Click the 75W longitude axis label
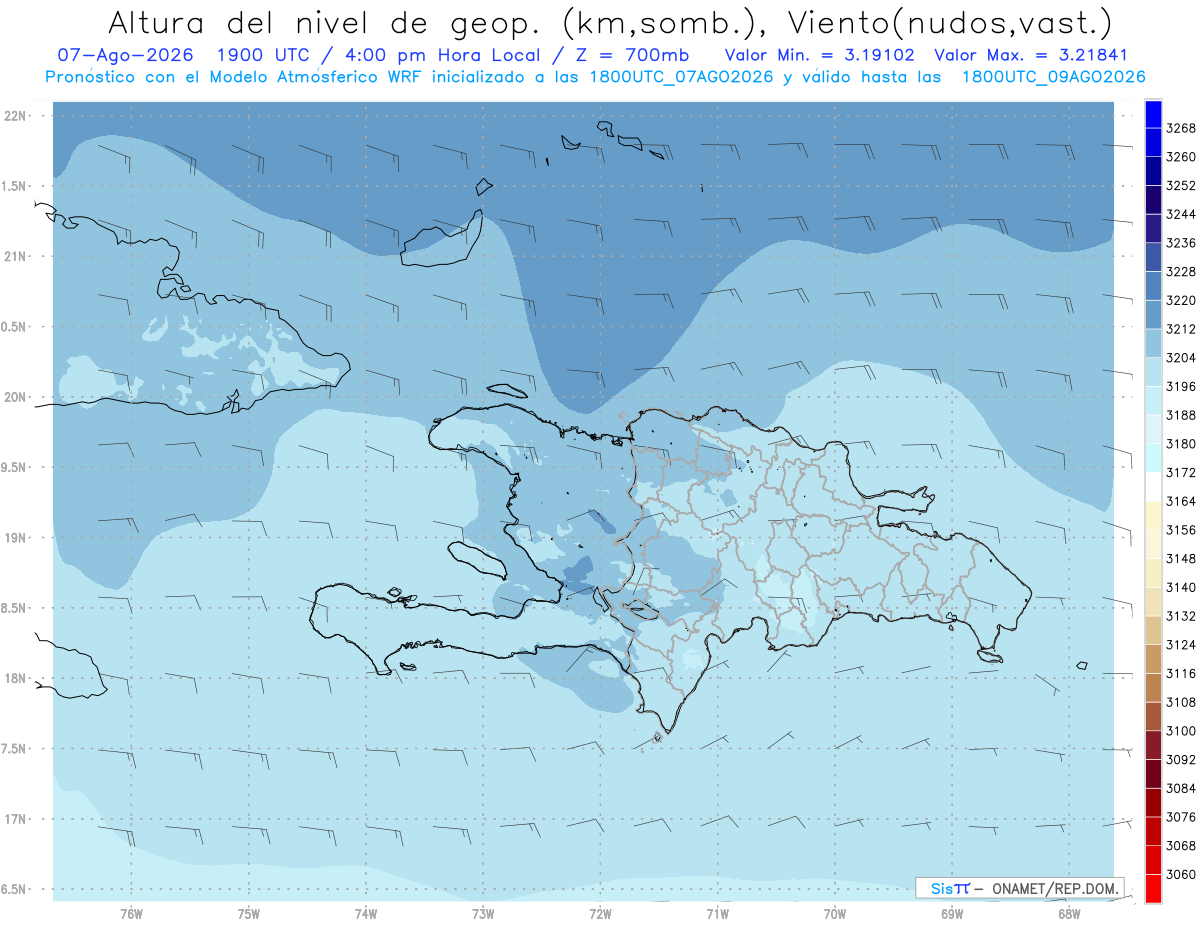 point(249,915)
